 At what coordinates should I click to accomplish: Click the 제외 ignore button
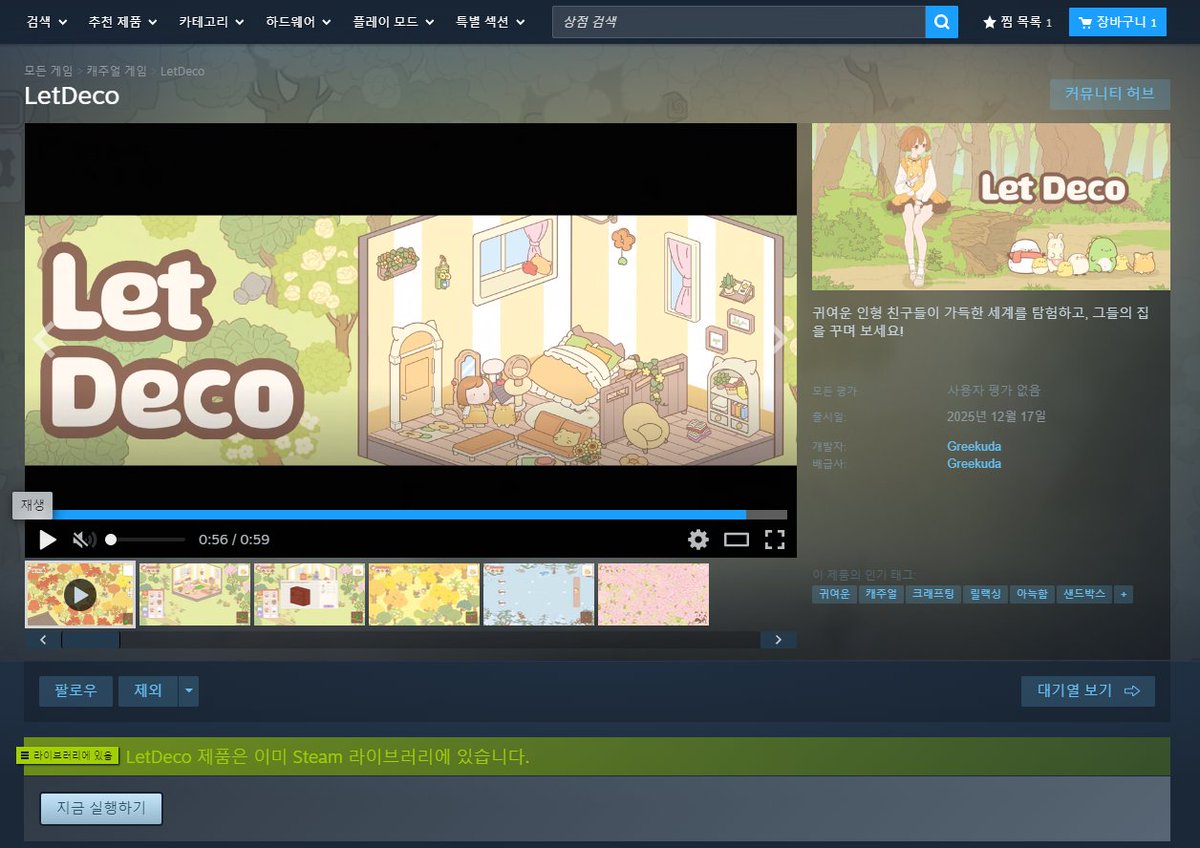pyautogui.click(x=148, y=691)
